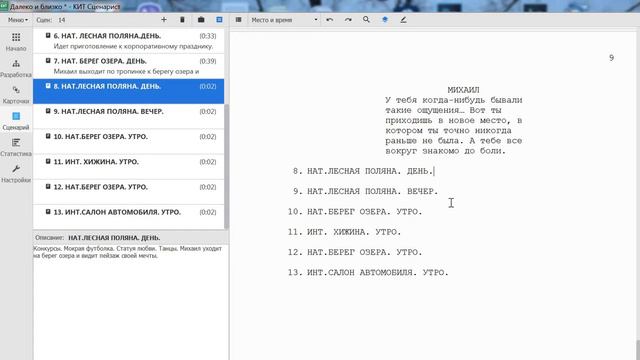Click the duration (0:39) of scene 7
Screen dimensions: 640x360
point(208,61)
